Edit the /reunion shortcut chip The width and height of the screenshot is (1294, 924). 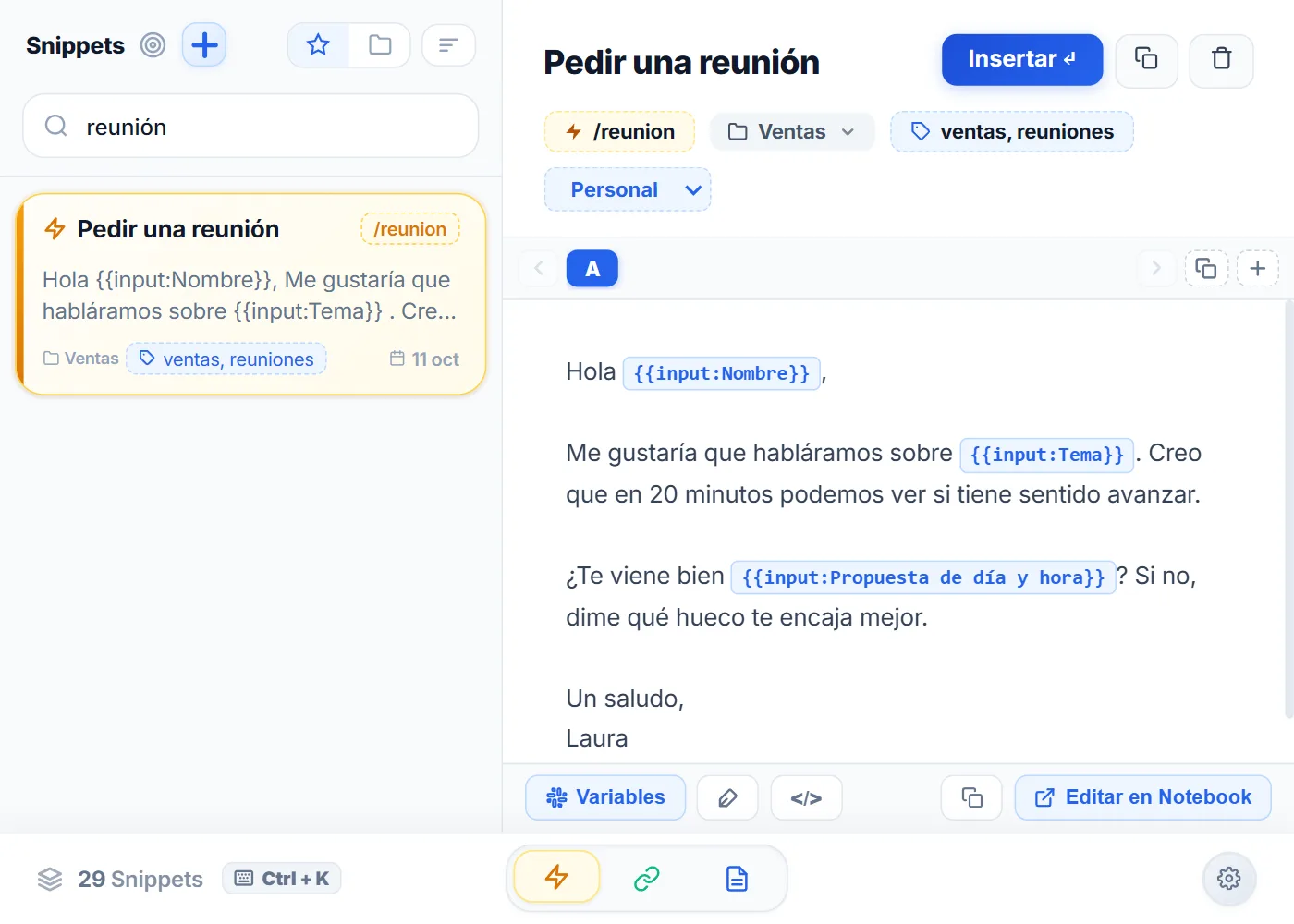(x=619, y=131)
